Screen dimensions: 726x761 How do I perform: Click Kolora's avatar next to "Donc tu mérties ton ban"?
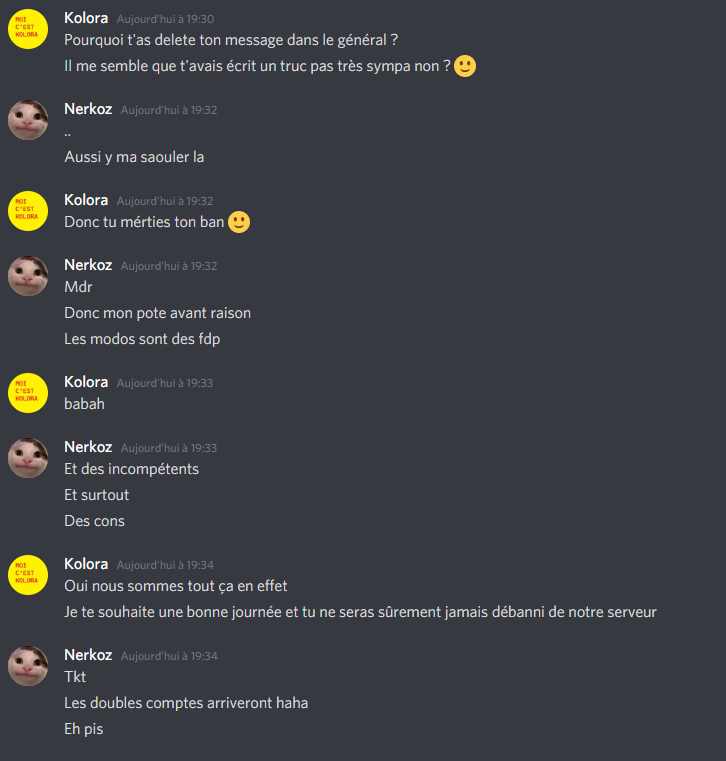(x=28, y=211)
